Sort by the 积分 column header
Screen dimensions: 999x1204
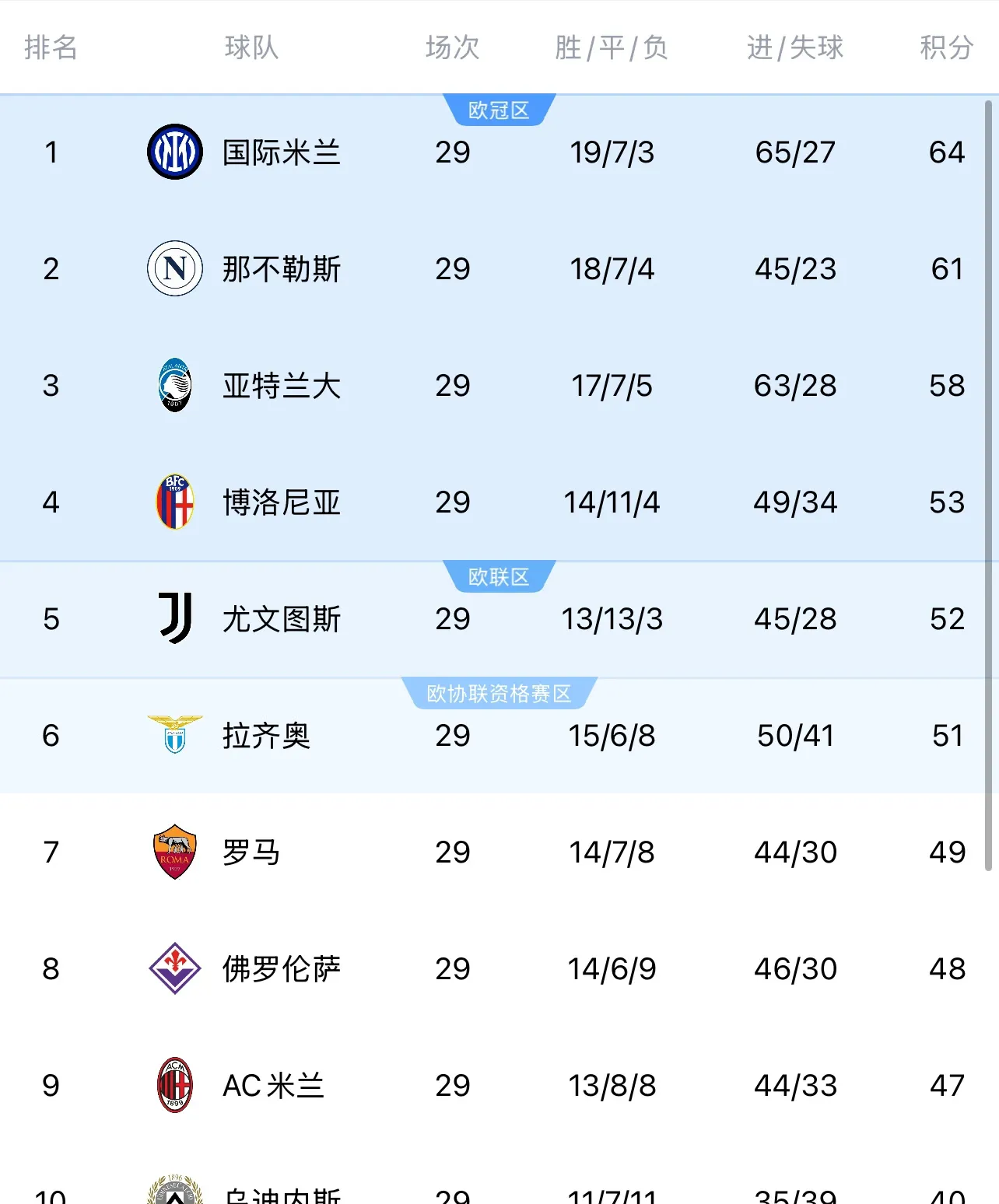(945, 47)
